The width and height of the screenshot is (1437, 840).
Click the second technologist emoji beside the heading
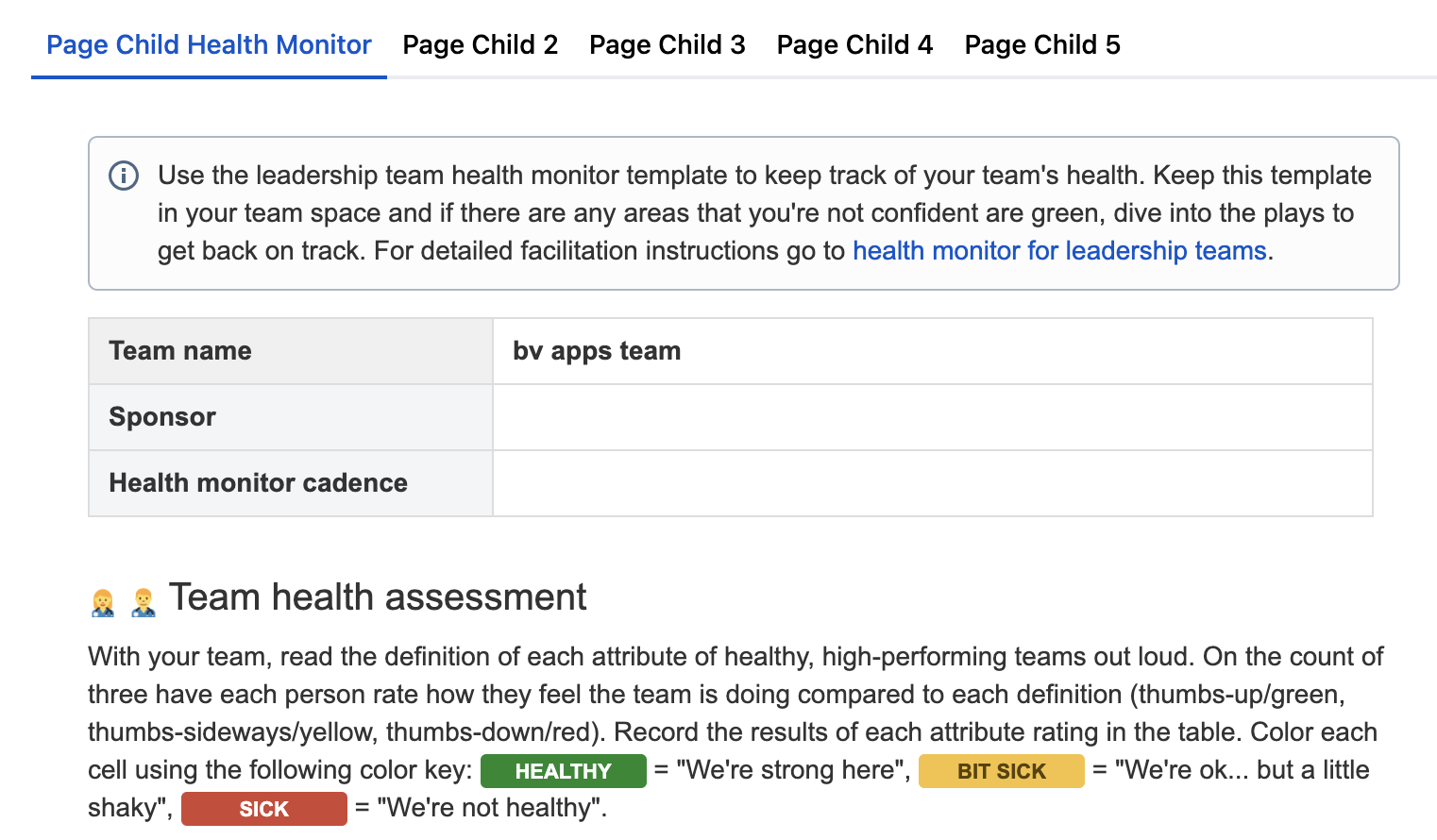(x=144, y=602)
